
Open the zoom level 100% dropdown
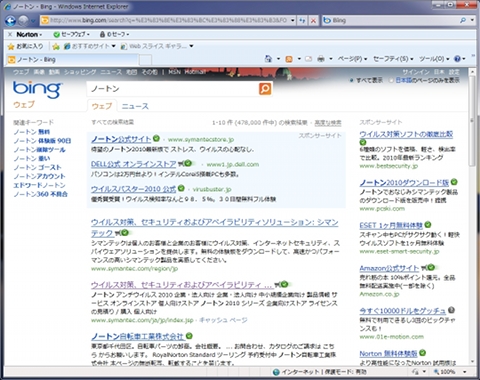[x=465, y=372]
